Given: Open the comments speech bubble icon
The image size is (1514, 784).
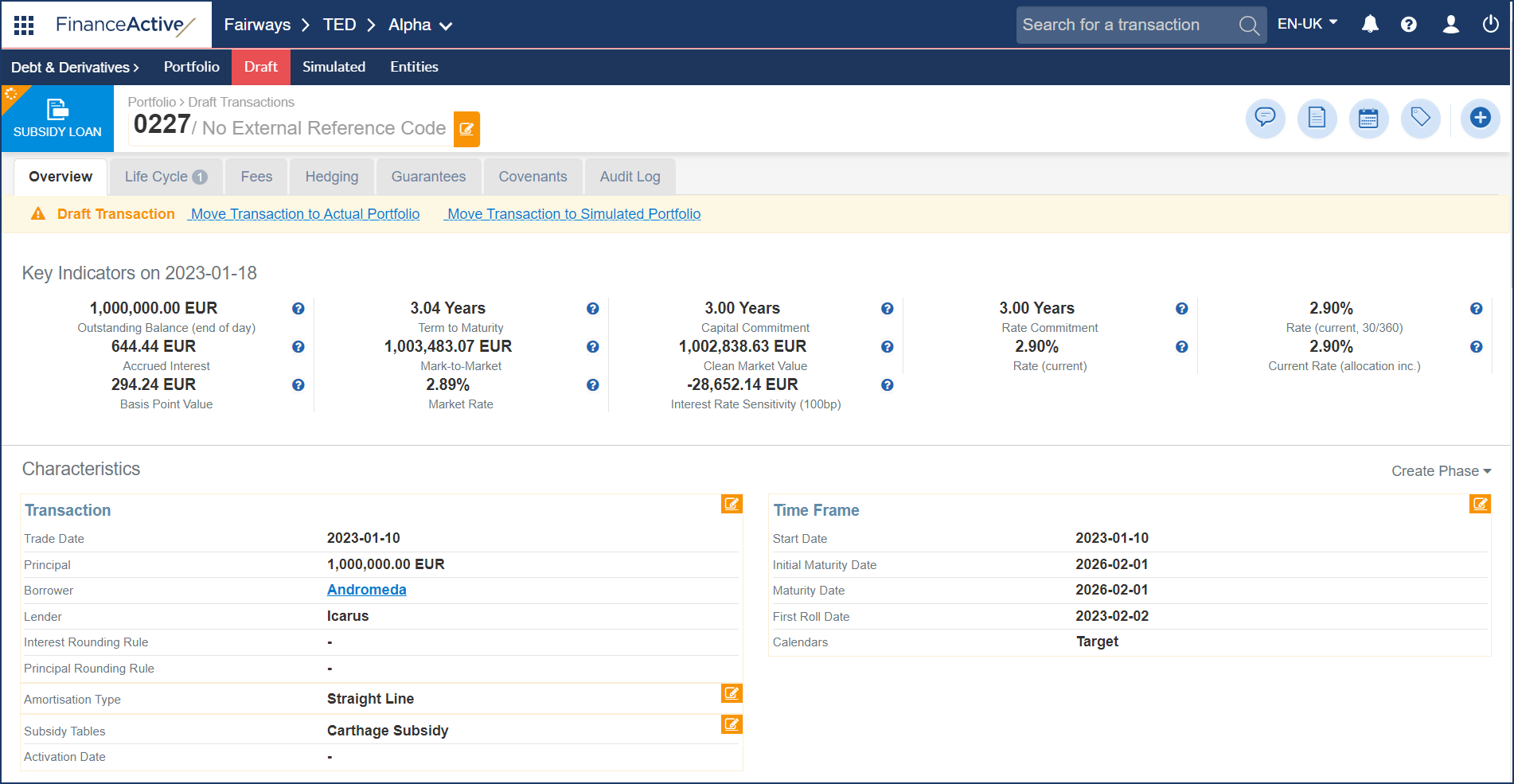Looking at the screenshot, I should click(1265, 119).
